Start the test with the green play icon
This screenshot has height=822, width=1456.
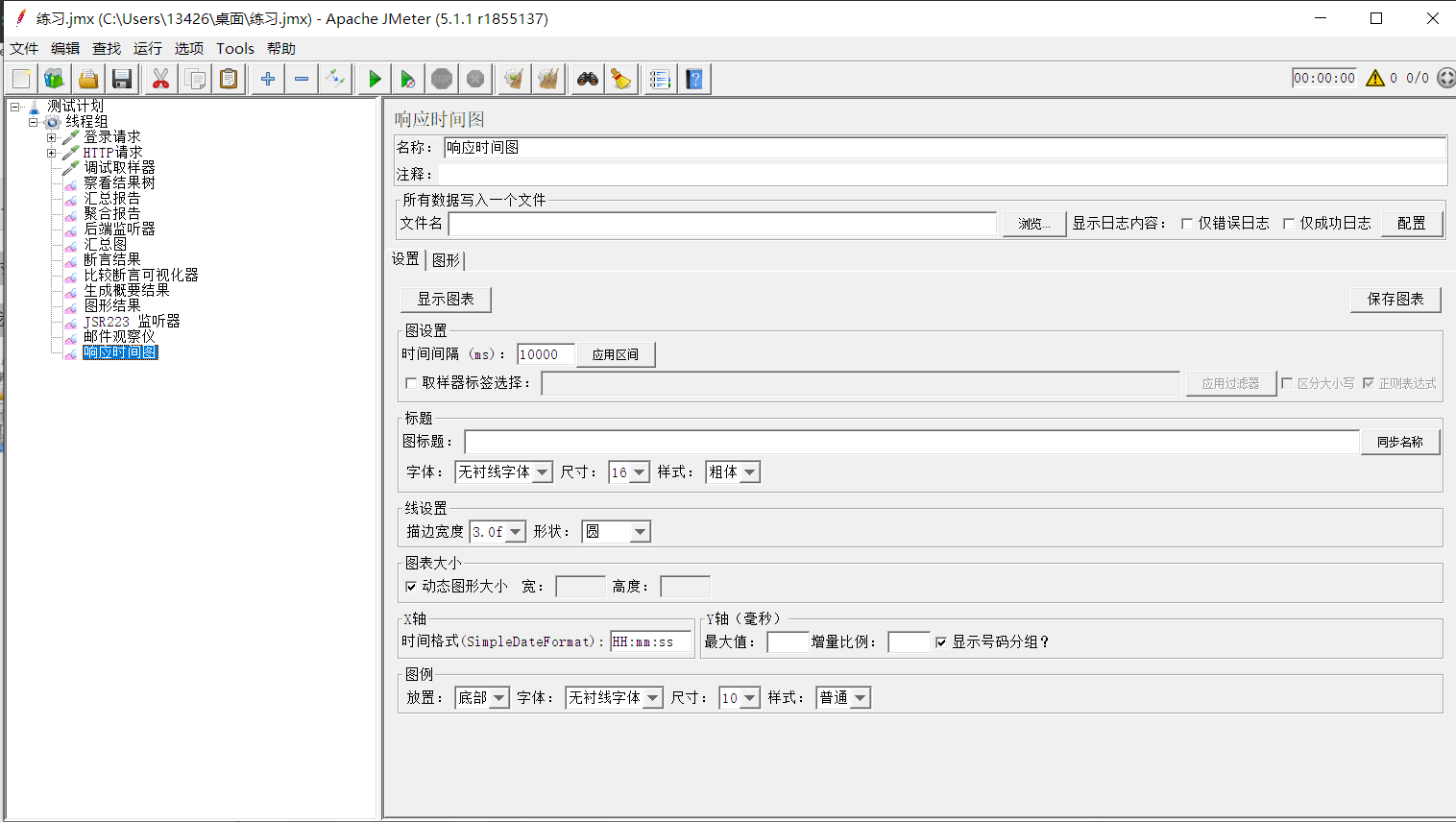point(375,79)
